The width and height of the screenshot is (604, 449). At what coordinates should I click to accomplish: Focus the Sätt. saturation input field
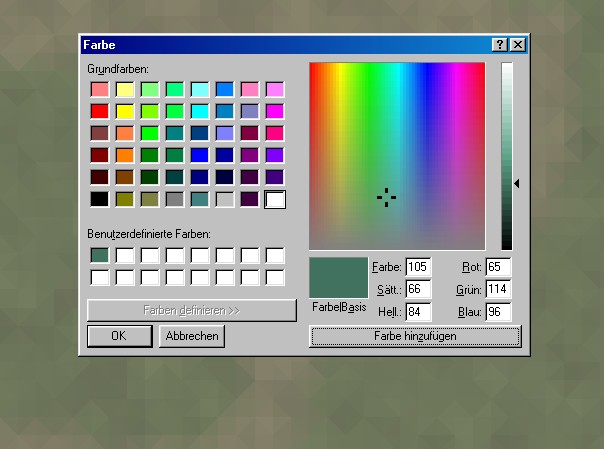417,289
